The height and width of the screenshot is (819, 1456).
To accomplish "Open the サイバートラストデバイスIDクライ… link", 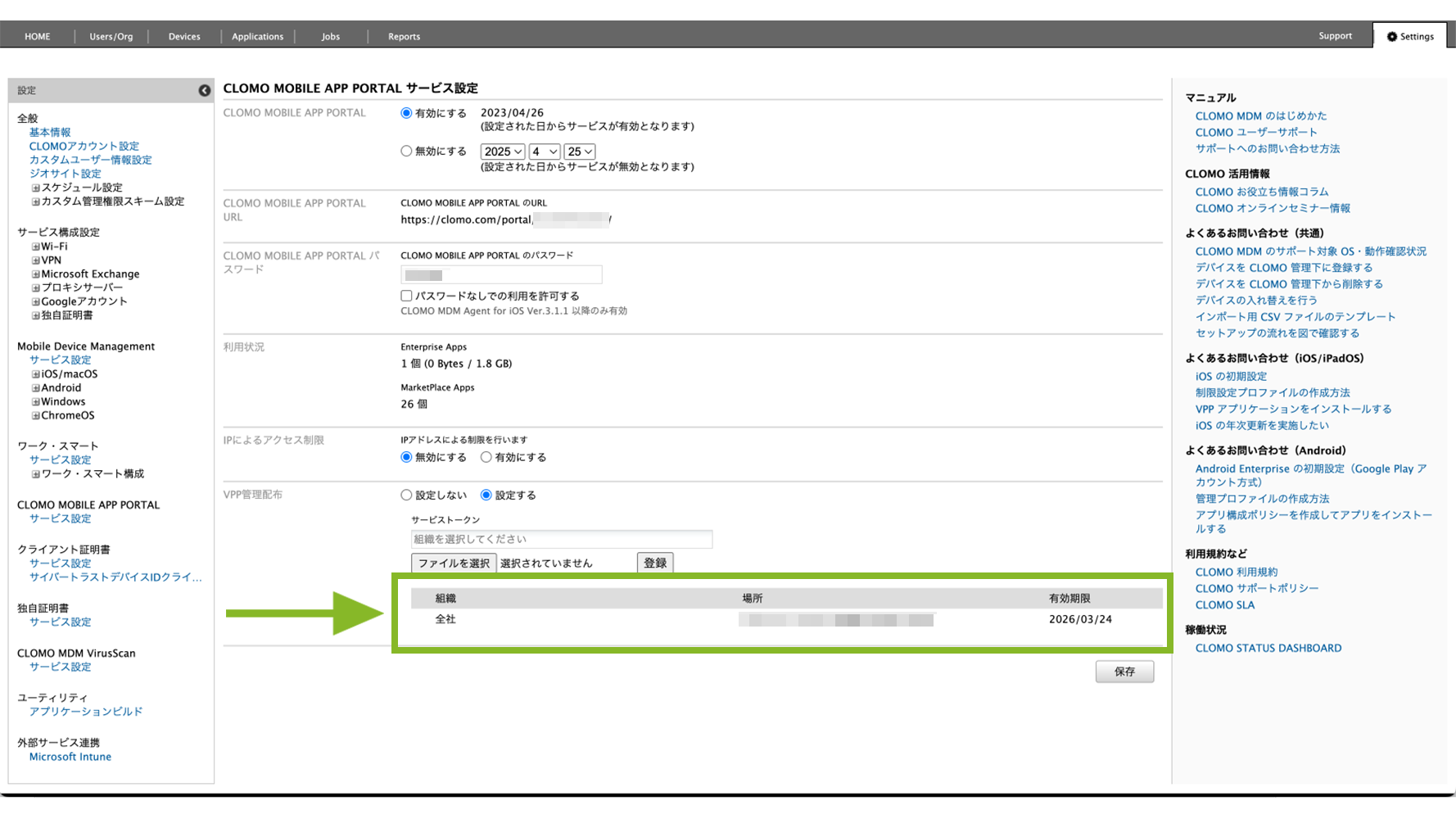I will point(115,577).
